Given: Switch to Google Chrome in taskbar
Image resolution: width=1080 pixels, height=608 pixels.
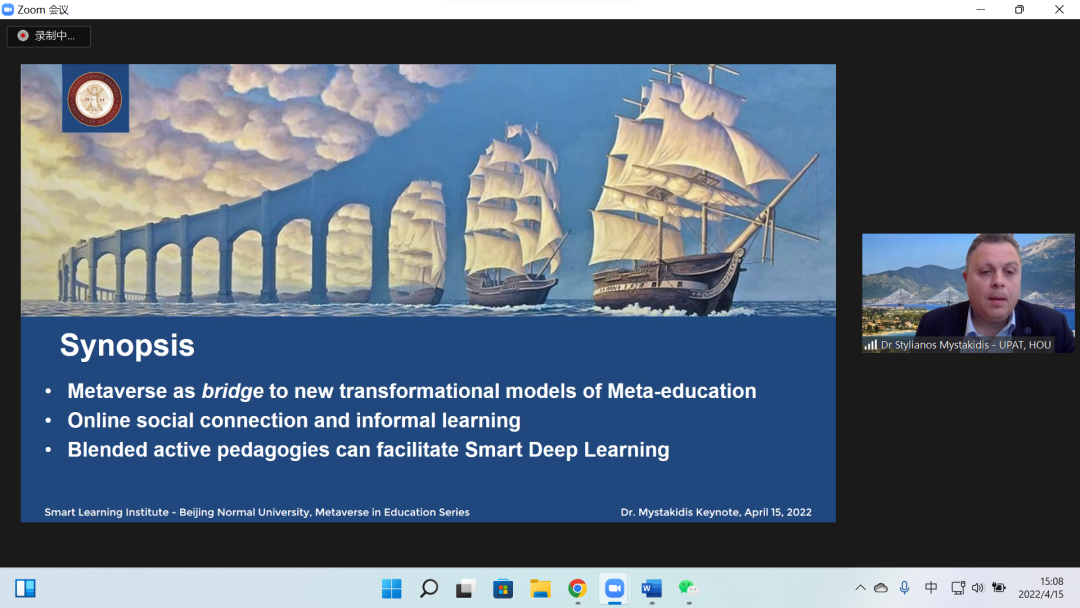Looking at the screenshot, I should [577, 588].
